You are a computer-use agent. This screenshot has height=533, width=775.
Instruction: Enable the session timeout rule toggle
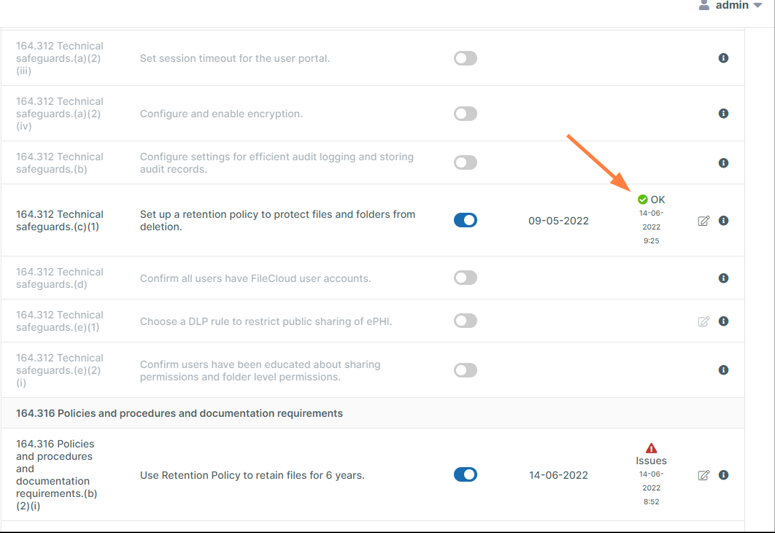point(465,59)
